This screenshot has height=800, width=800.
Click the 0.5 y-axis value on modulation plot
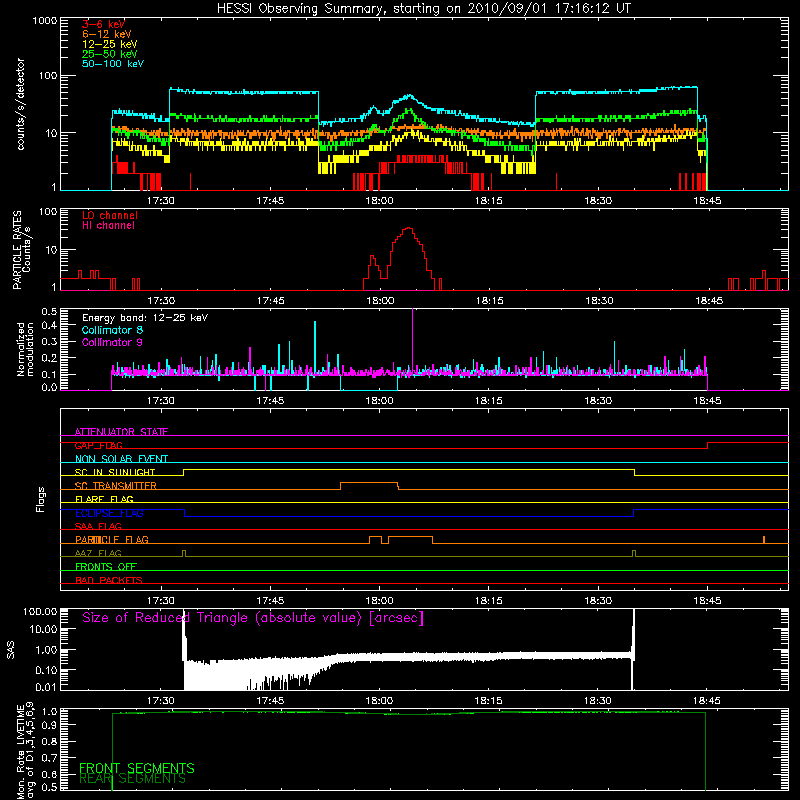tap(49, 311)
